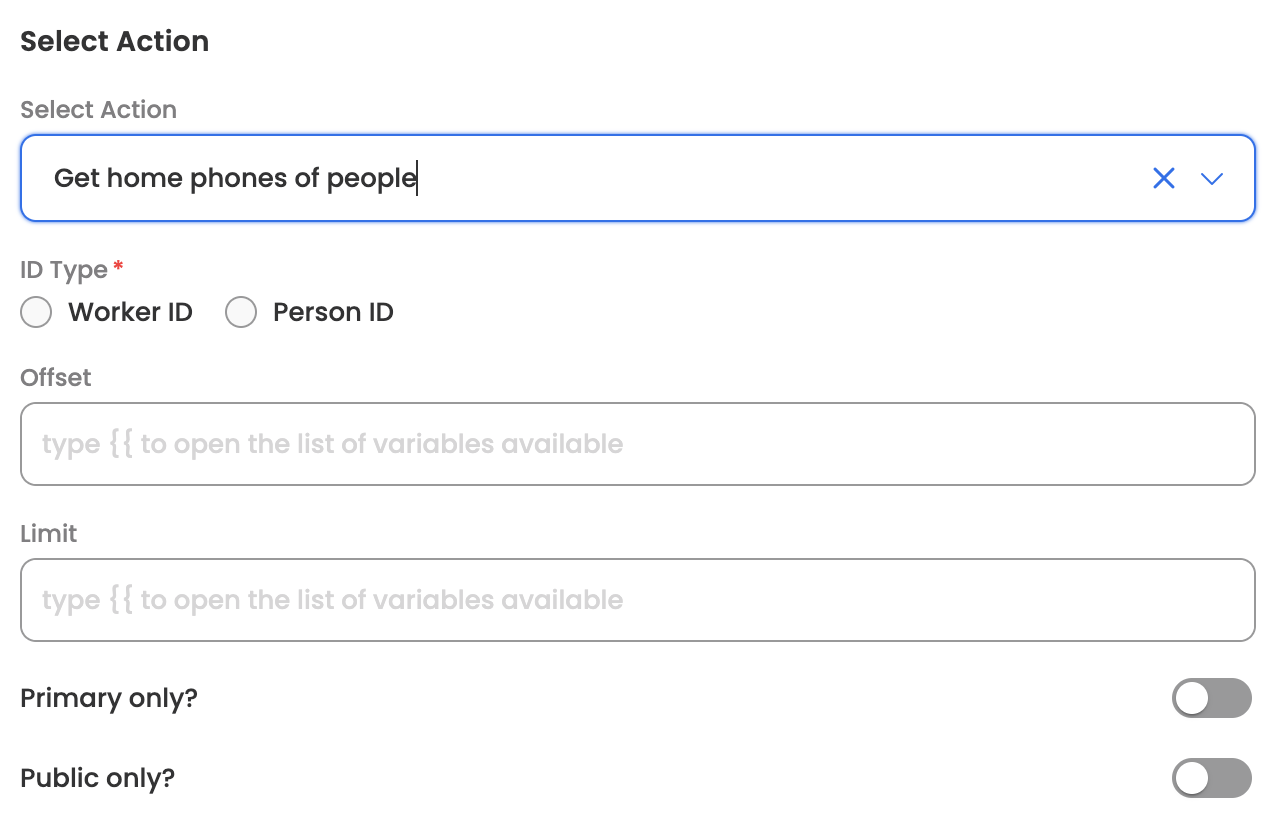Select the Worker ID radio circle
The width and height of the screenshot is (1278, 818).
(x=36, y=313)
